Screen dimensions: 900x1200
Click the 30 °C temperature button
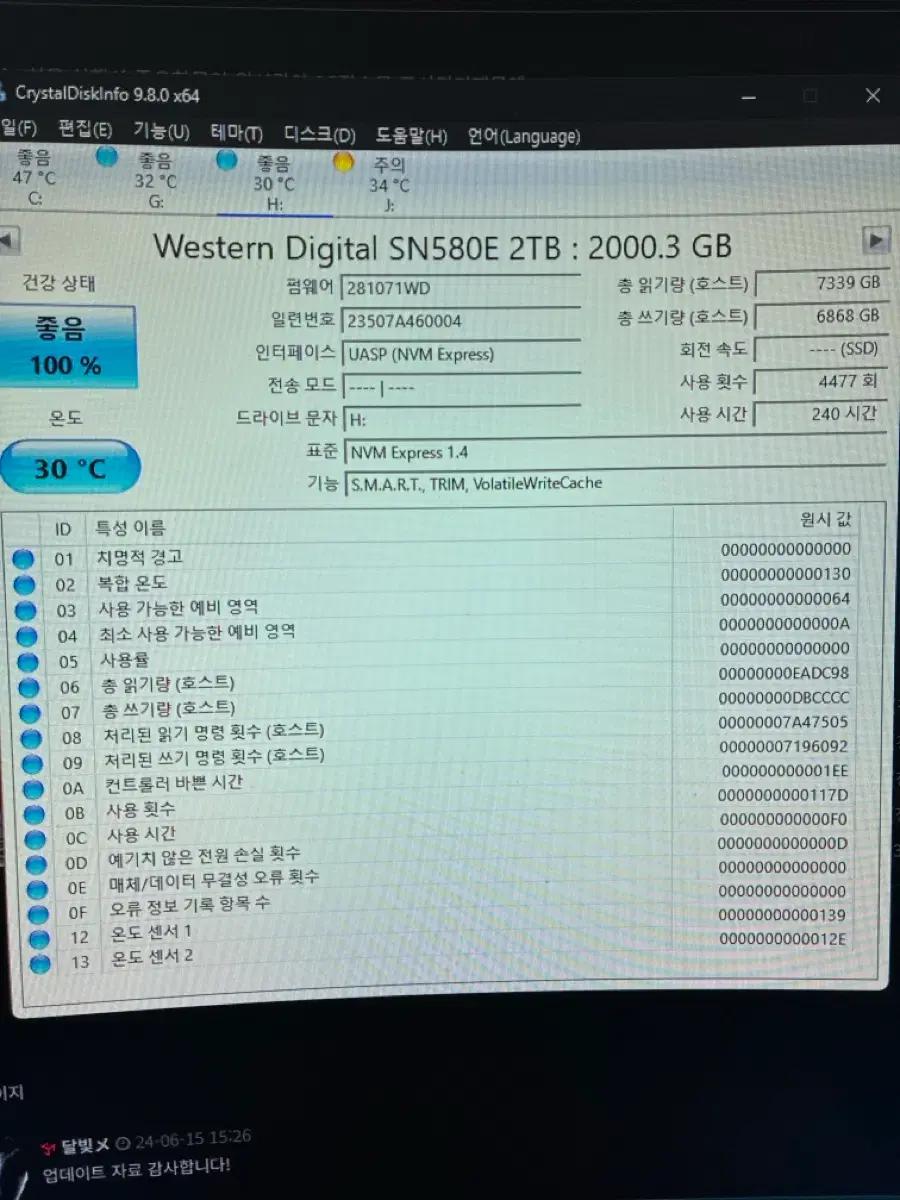(x=68, y=467)
